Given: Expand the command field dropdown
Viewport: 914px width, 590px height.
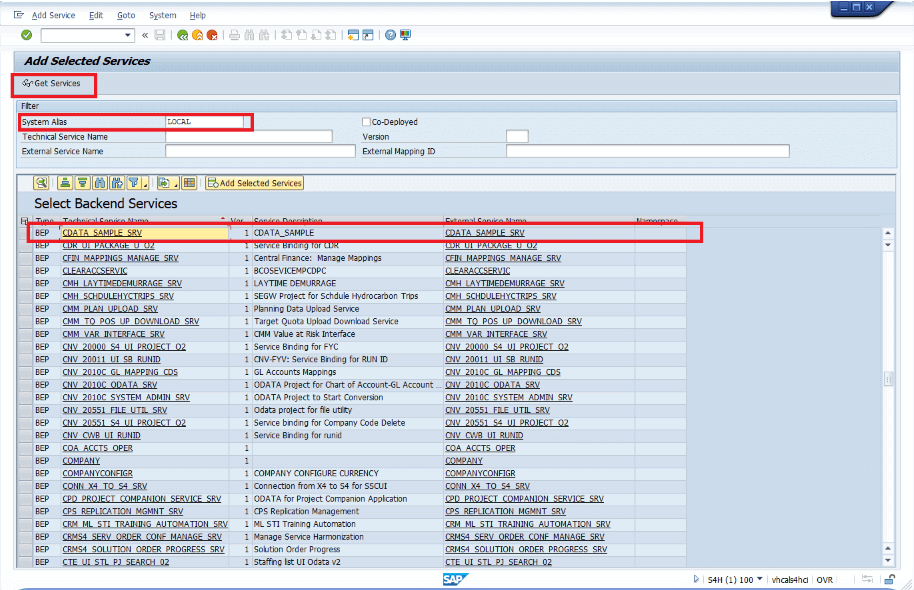Looking at the screenshot, I should tap(128, 35).
